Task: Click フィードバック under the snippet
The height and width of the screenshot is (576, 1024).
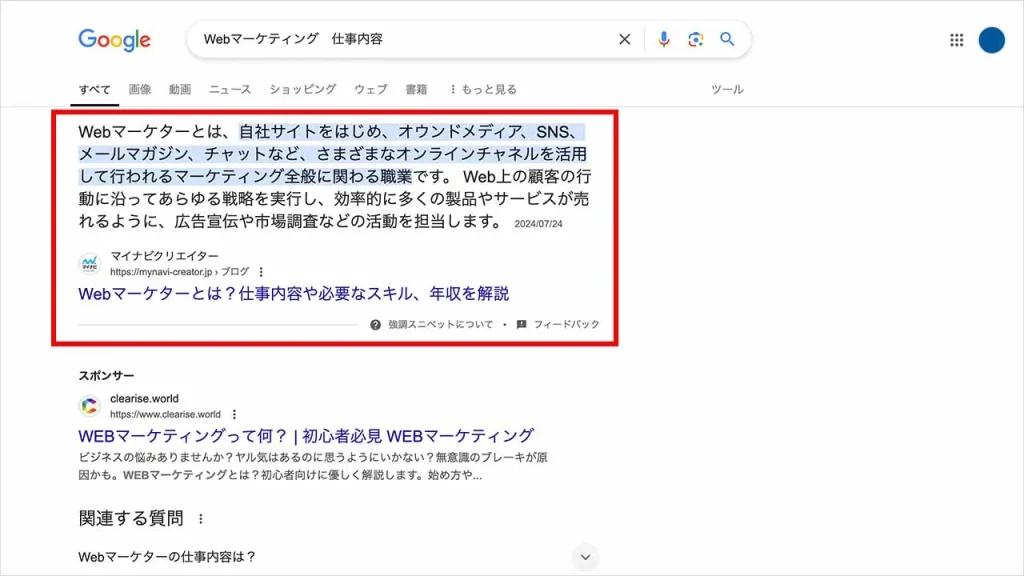Action: pos(559,325)
